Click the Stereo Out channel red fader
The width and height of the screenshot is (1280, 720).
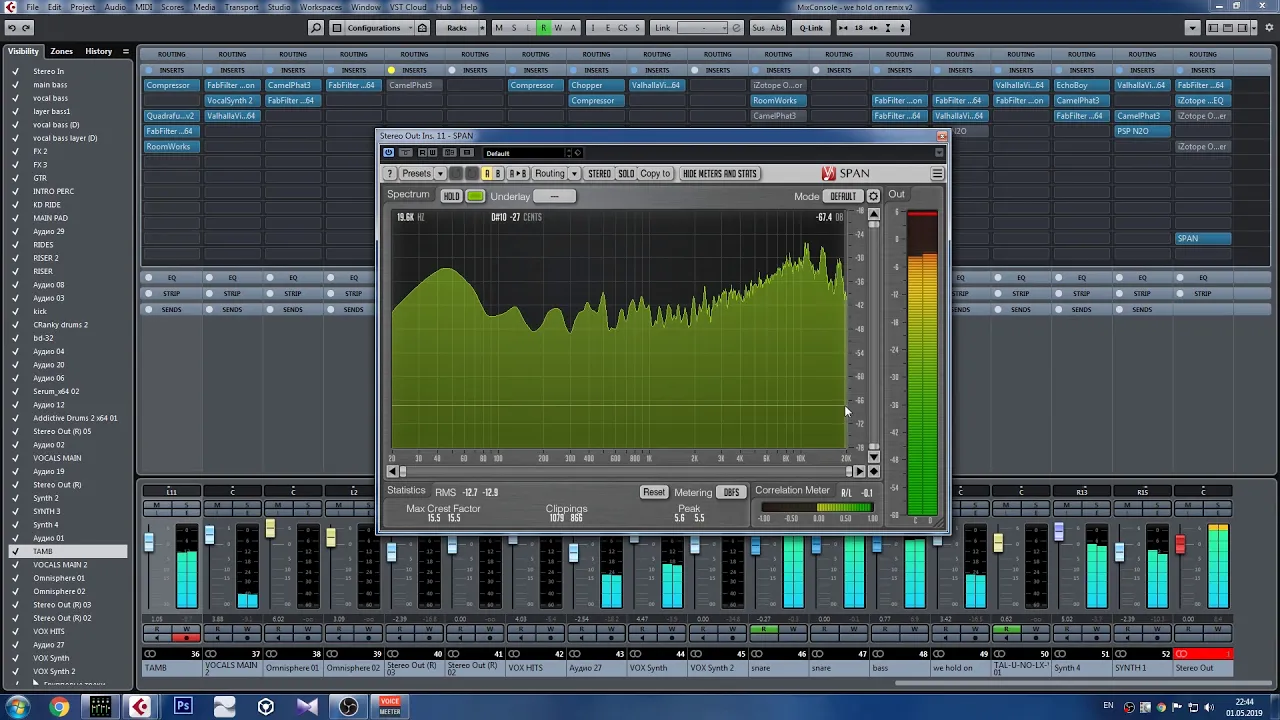pos(1180,544)
